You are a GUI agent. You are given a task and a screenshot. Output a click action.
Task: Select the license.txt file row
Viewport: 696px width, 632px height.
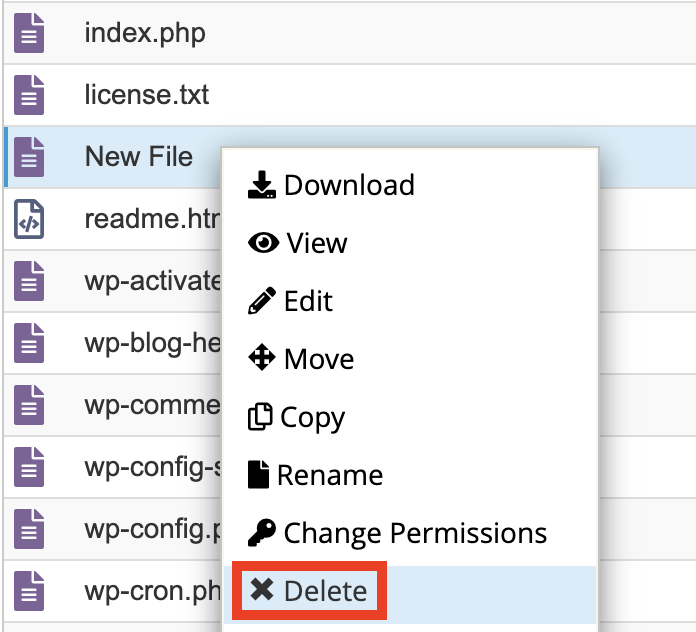coord(350,95)
